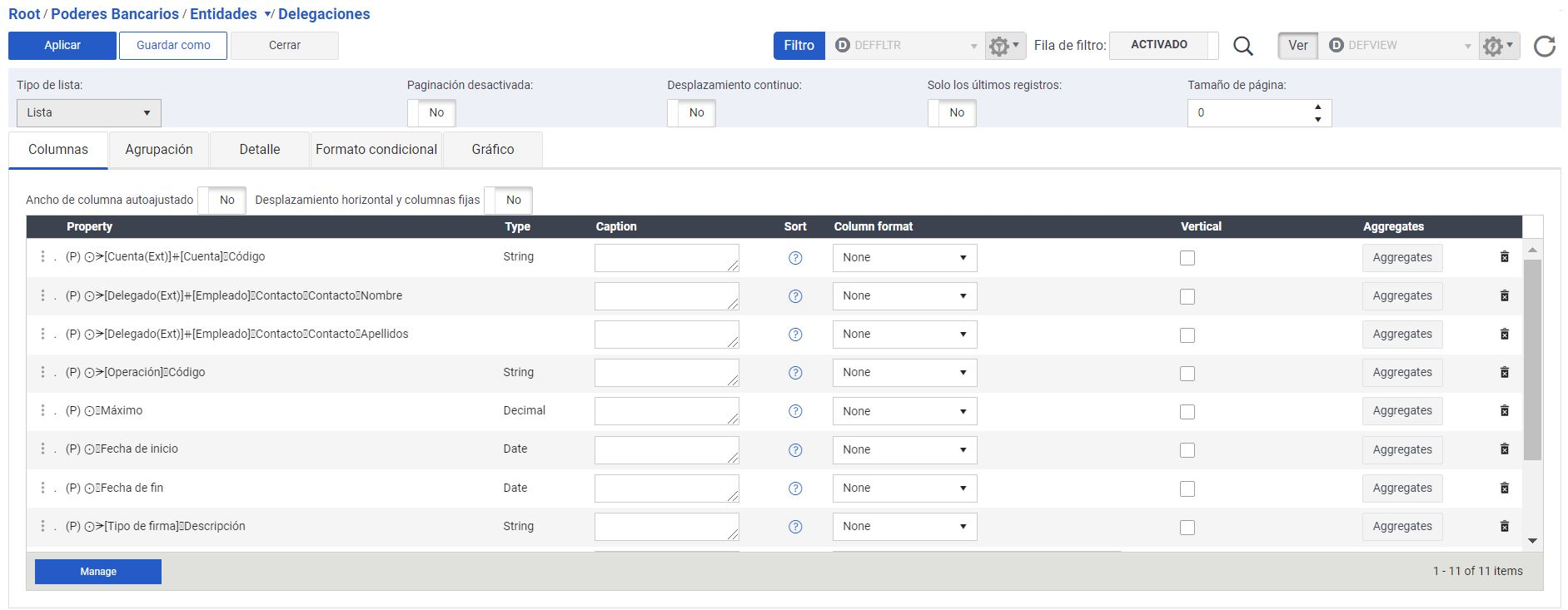The height and width of the screenshot is (610, 1568).
Task: Toggle Paginación desactivada switch
Action: point(431,112)
